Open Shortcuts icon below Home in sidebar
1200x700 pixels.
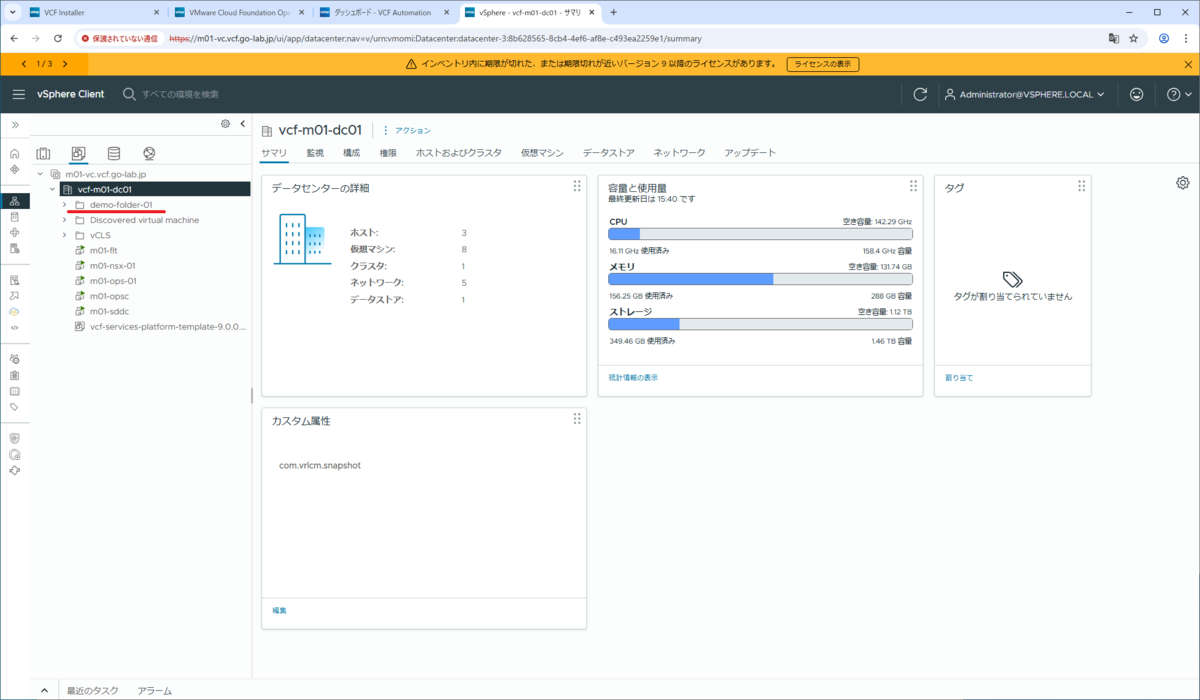tap(15, 170)
